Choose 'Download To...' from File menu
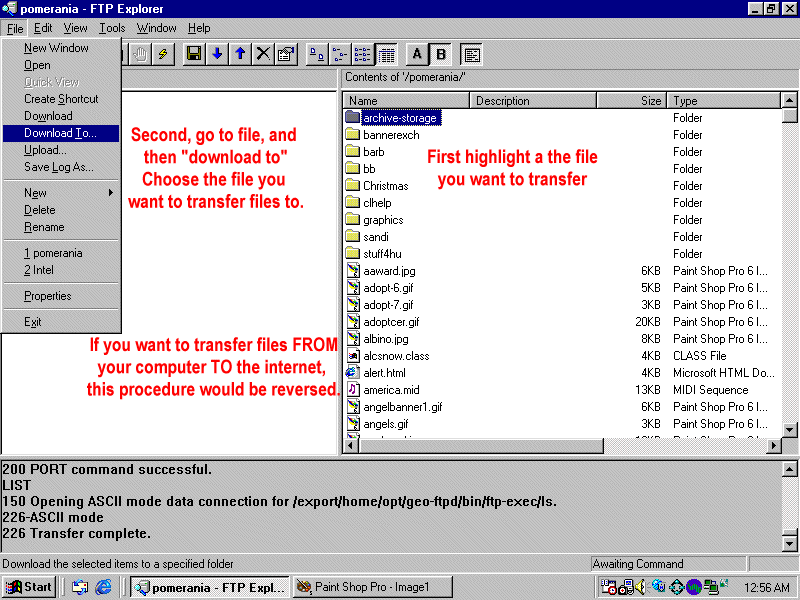The width and height of the screenshot is (800, 600). point(60,133)
